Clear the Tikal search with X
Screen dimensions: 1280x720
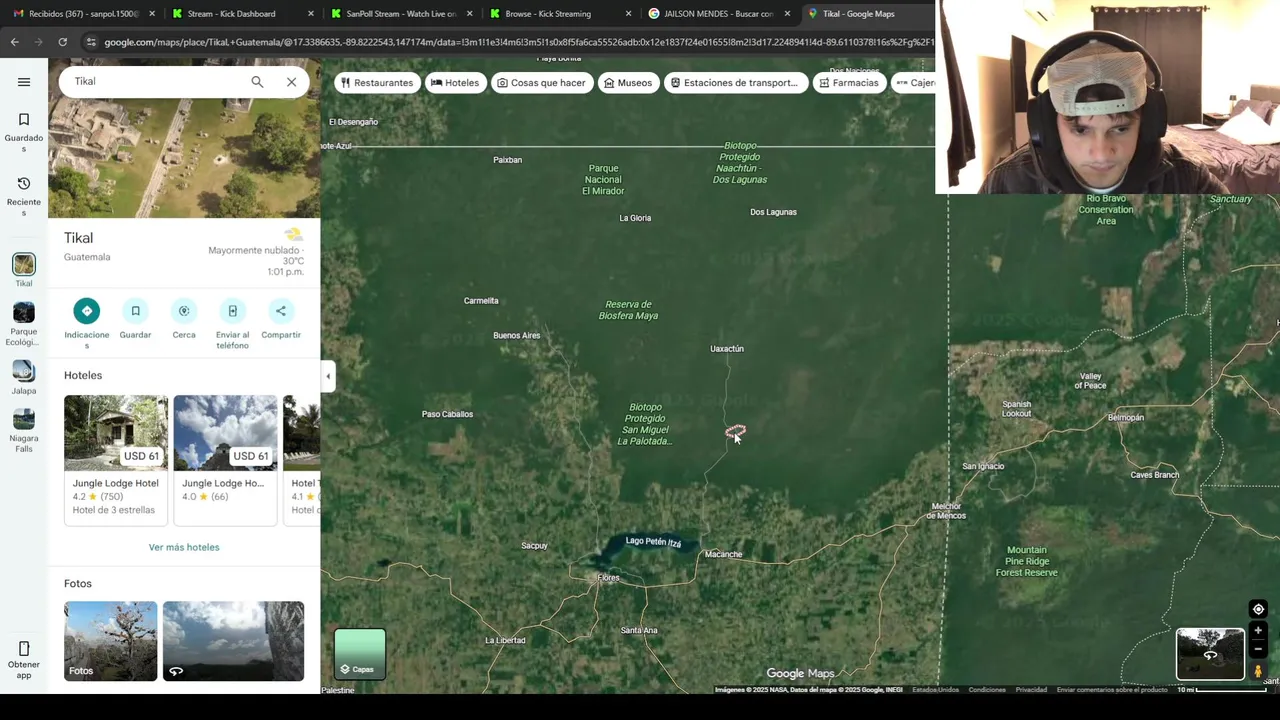click(291, 82)
